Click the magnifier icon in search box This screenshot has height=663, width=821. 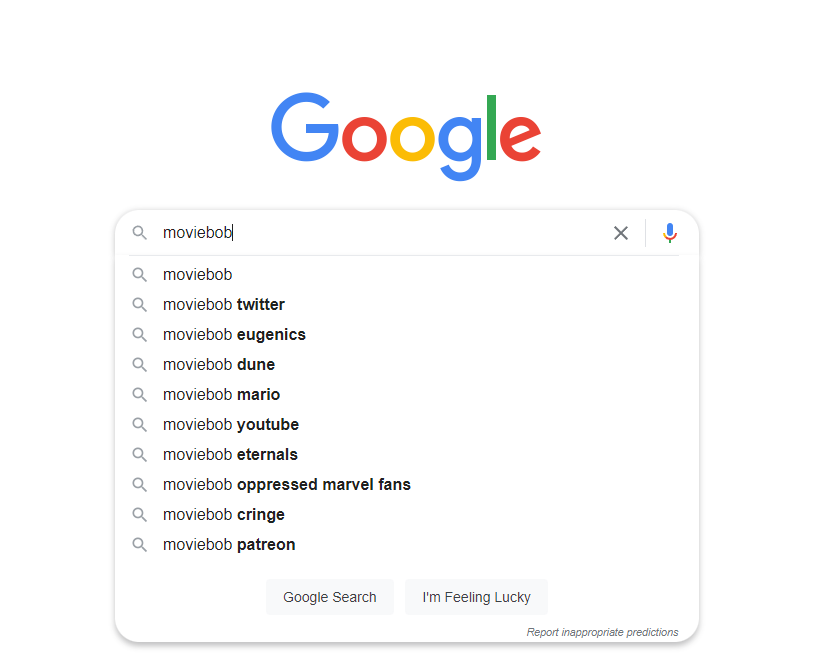(x=140, y=233)
